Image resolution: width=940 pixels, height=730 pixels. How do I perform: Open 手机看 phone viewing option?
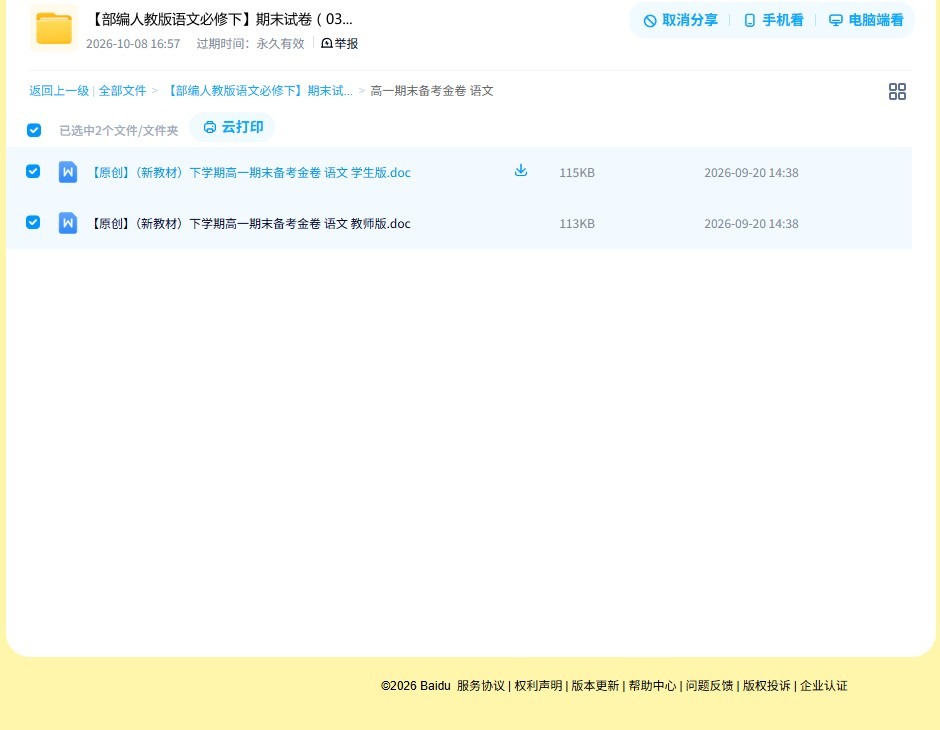click(773, 20)
